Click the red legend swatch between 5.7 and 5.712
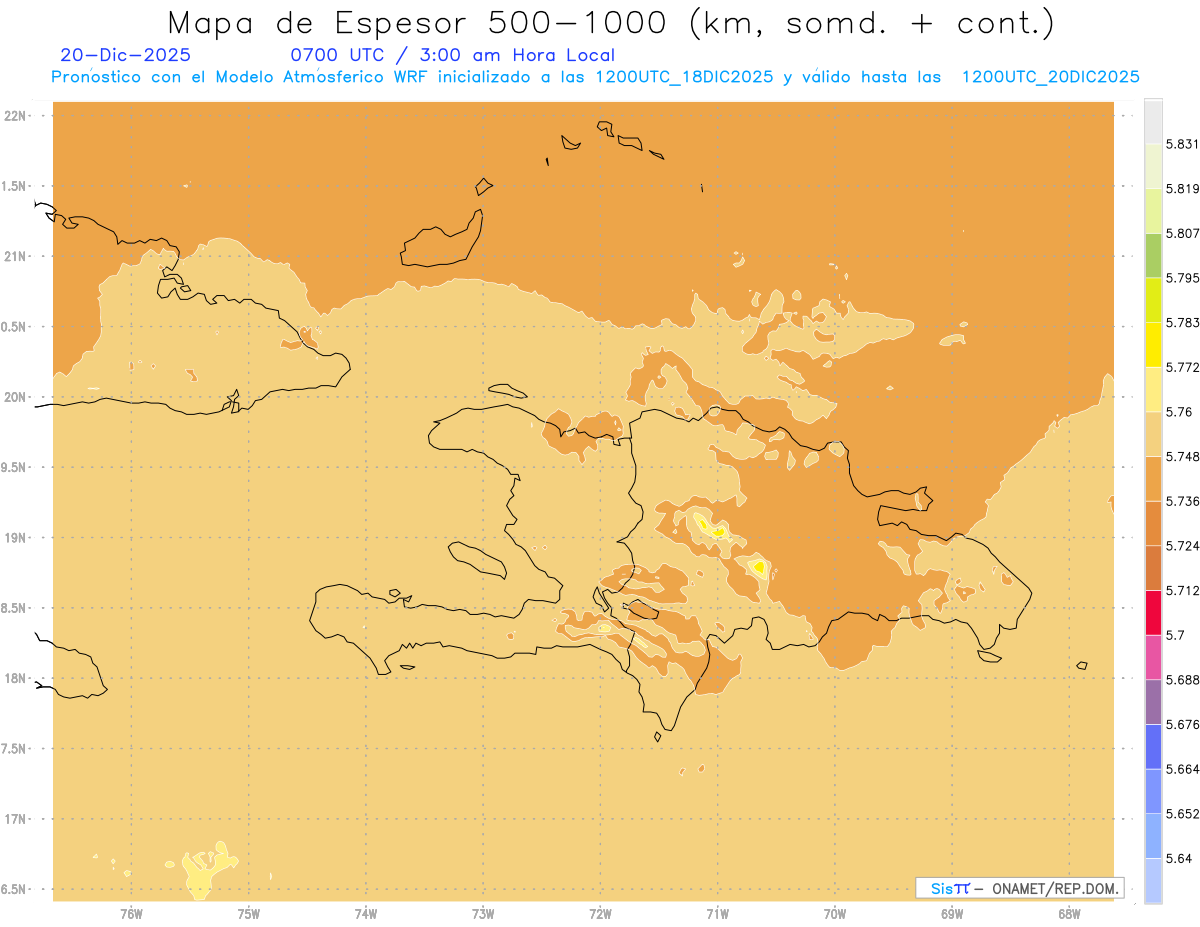The height and width of the screenshot is (927, 1200). (1153, 612)
